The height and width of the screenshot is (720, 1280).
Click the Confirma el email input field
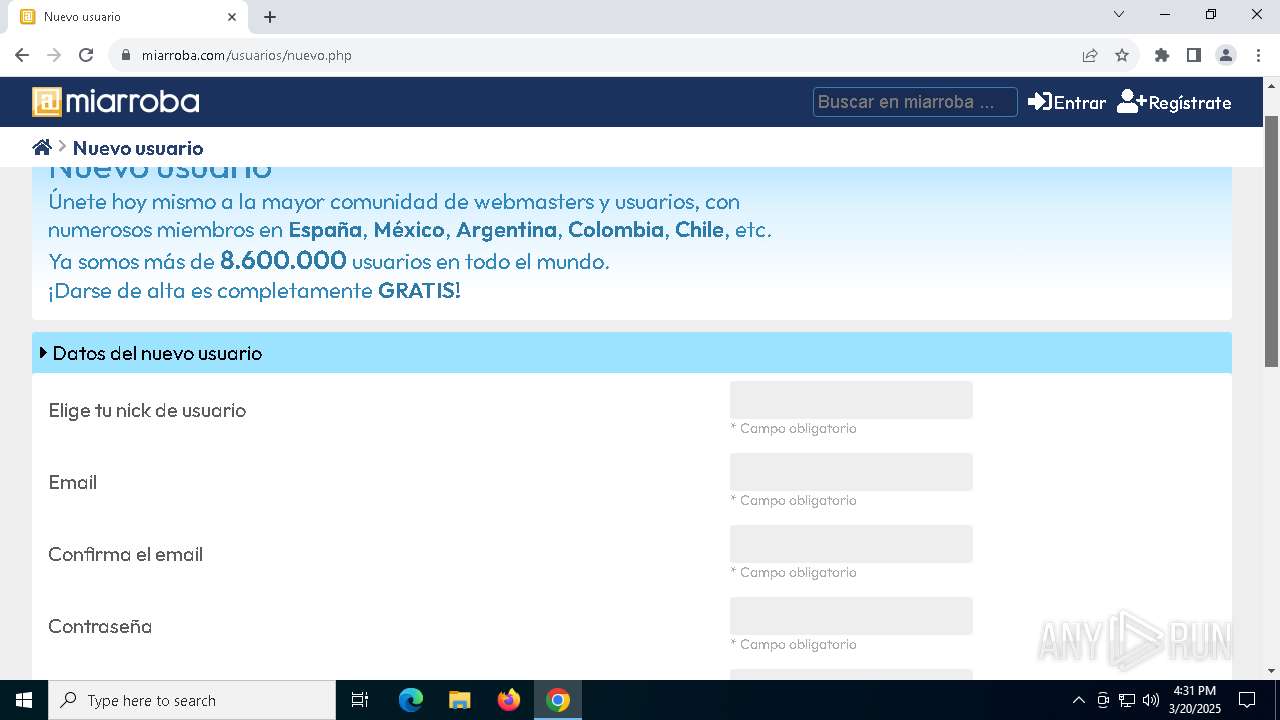pos(851,544)
